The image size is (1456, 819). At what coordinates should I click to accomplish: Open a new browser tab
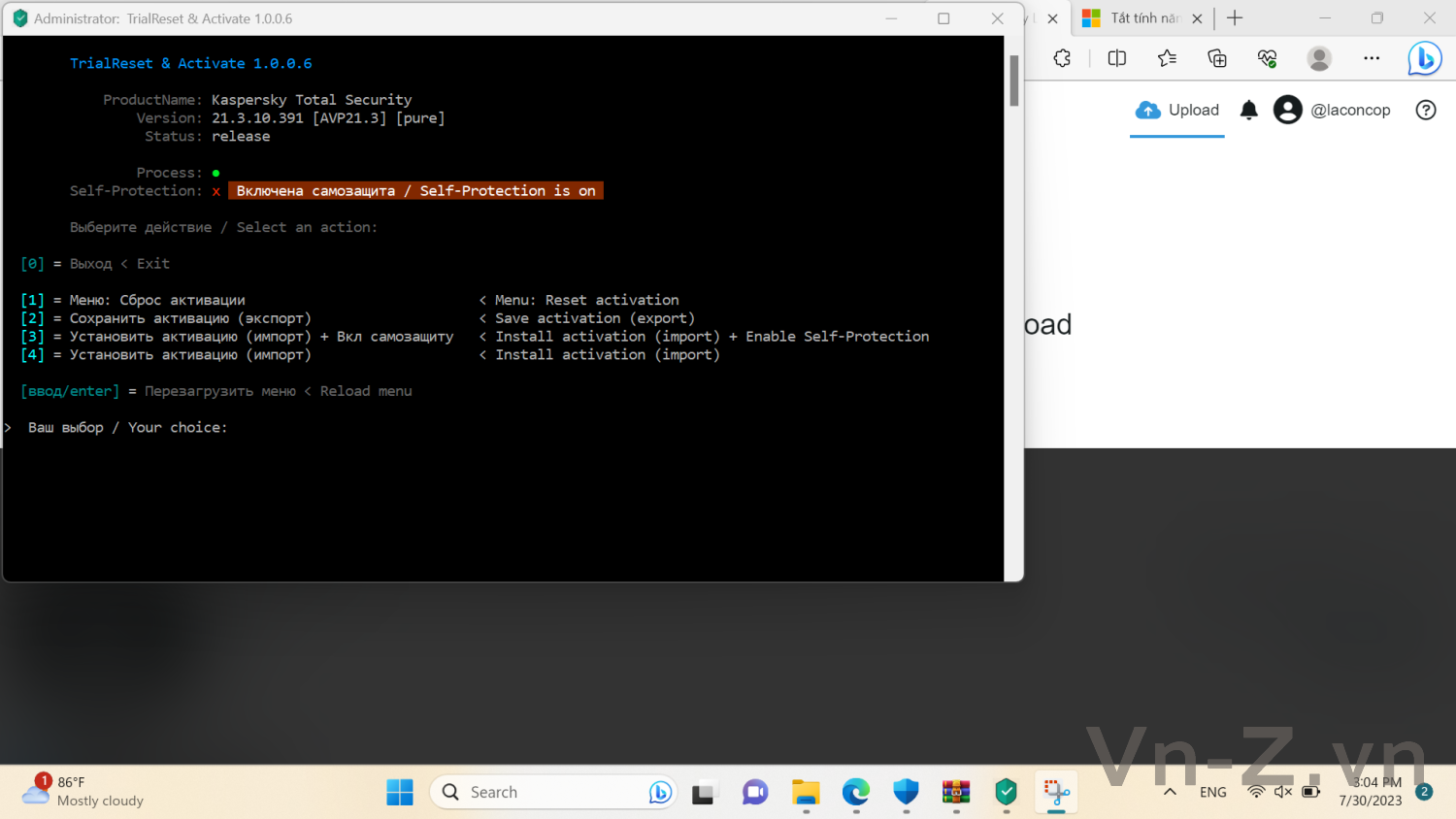pyautogui.click(x=1235, y=18)
